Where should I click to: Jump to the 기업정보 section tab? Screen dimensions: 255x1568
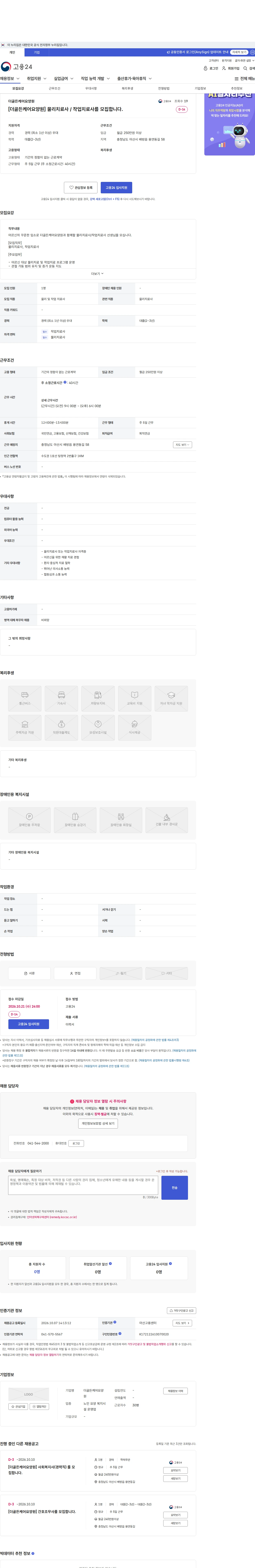click(200, 88)
